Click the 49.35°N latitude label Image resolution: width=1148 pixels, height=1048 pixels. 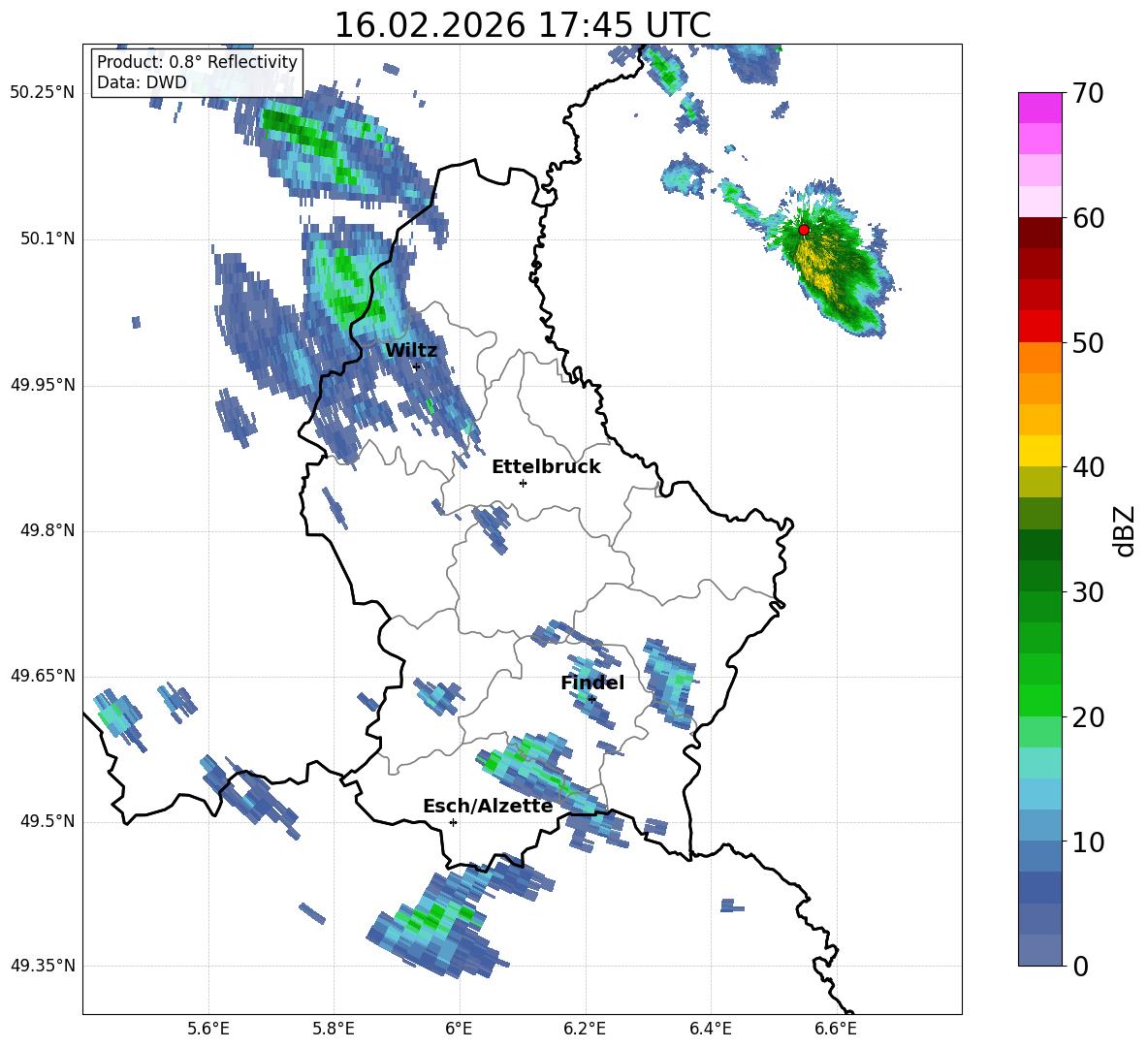point(43,966)
